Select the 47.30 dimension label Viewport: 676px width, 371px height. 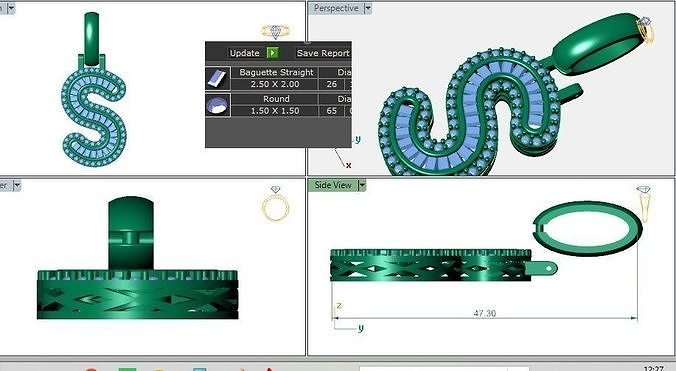pyautogui.click(x=485, y=313)
